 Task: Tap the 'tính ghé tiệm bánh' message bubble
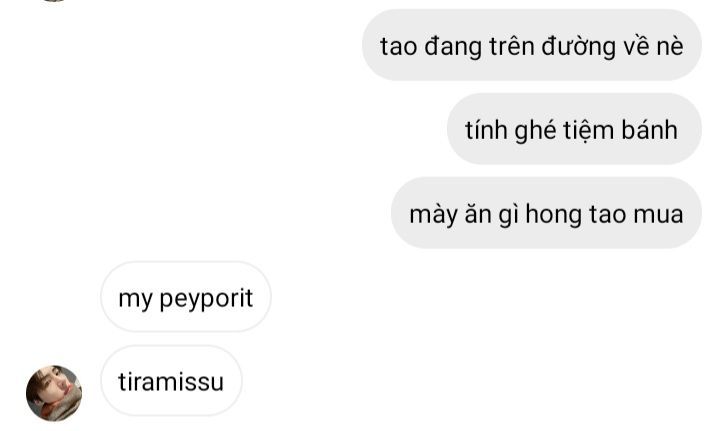click(574, 129)
